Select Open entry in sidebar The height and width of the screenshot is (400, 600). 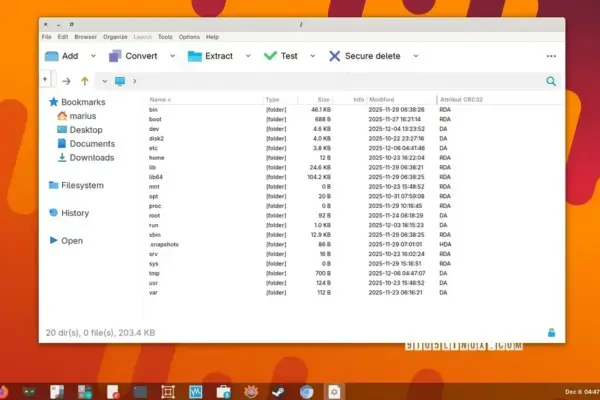pyautogui.click(x=66, y=241)
